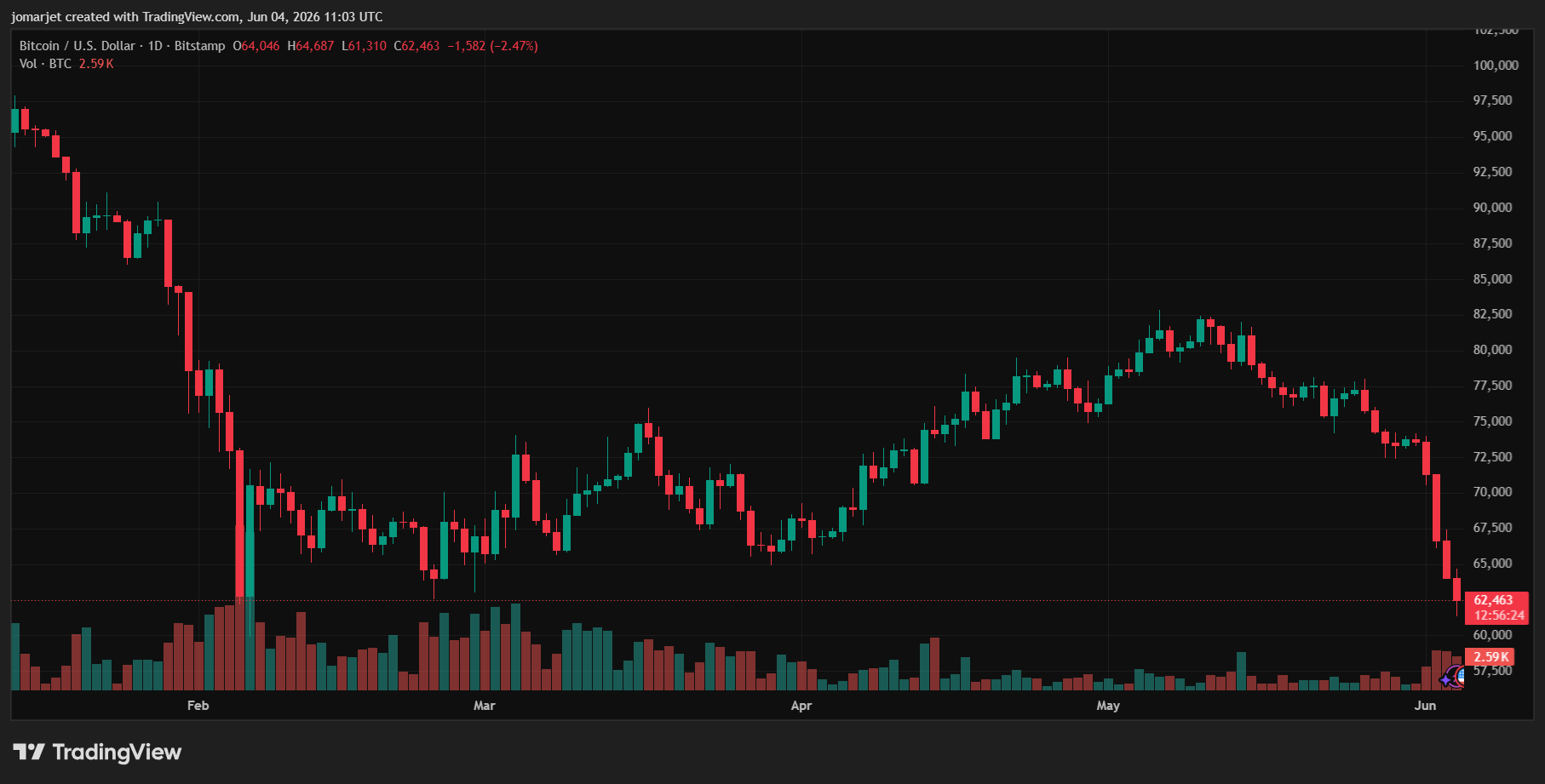This screenshot has width=1545, height=784.
Task: Click the "95,000" price axis label
Action: (1493, 136)
